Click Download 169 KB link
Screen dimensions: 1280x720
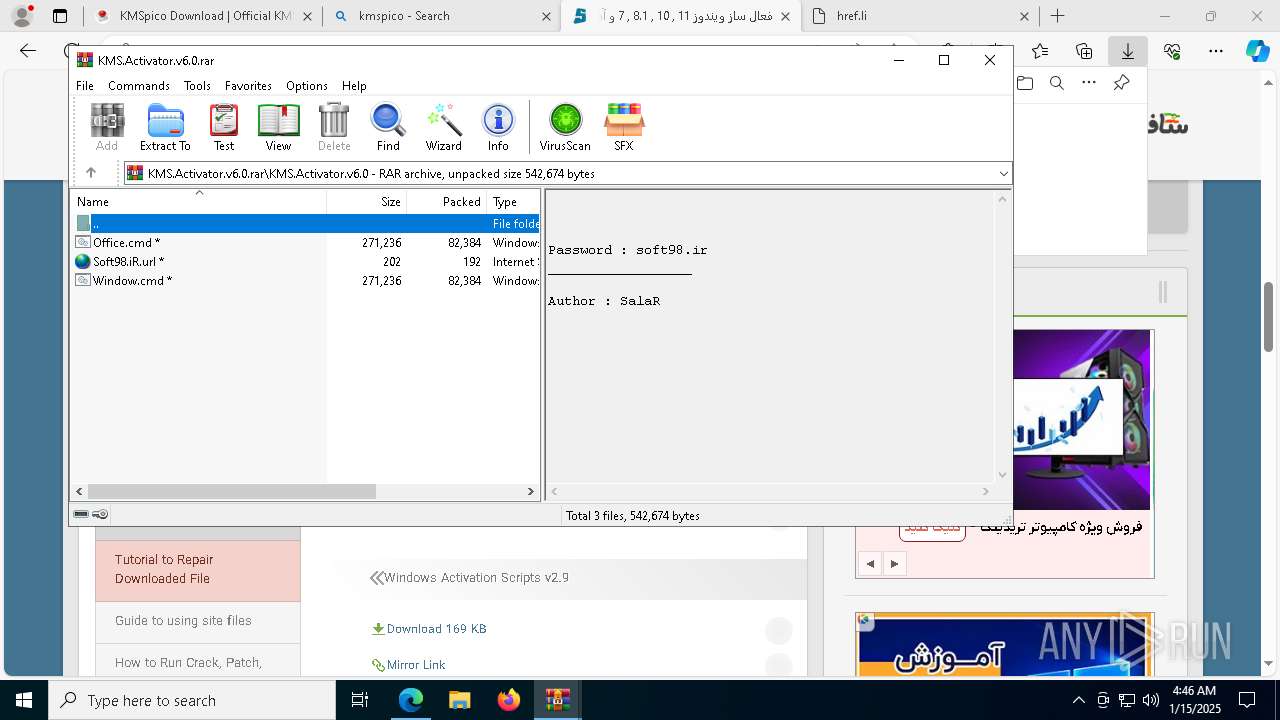click(x=436, y=629)
